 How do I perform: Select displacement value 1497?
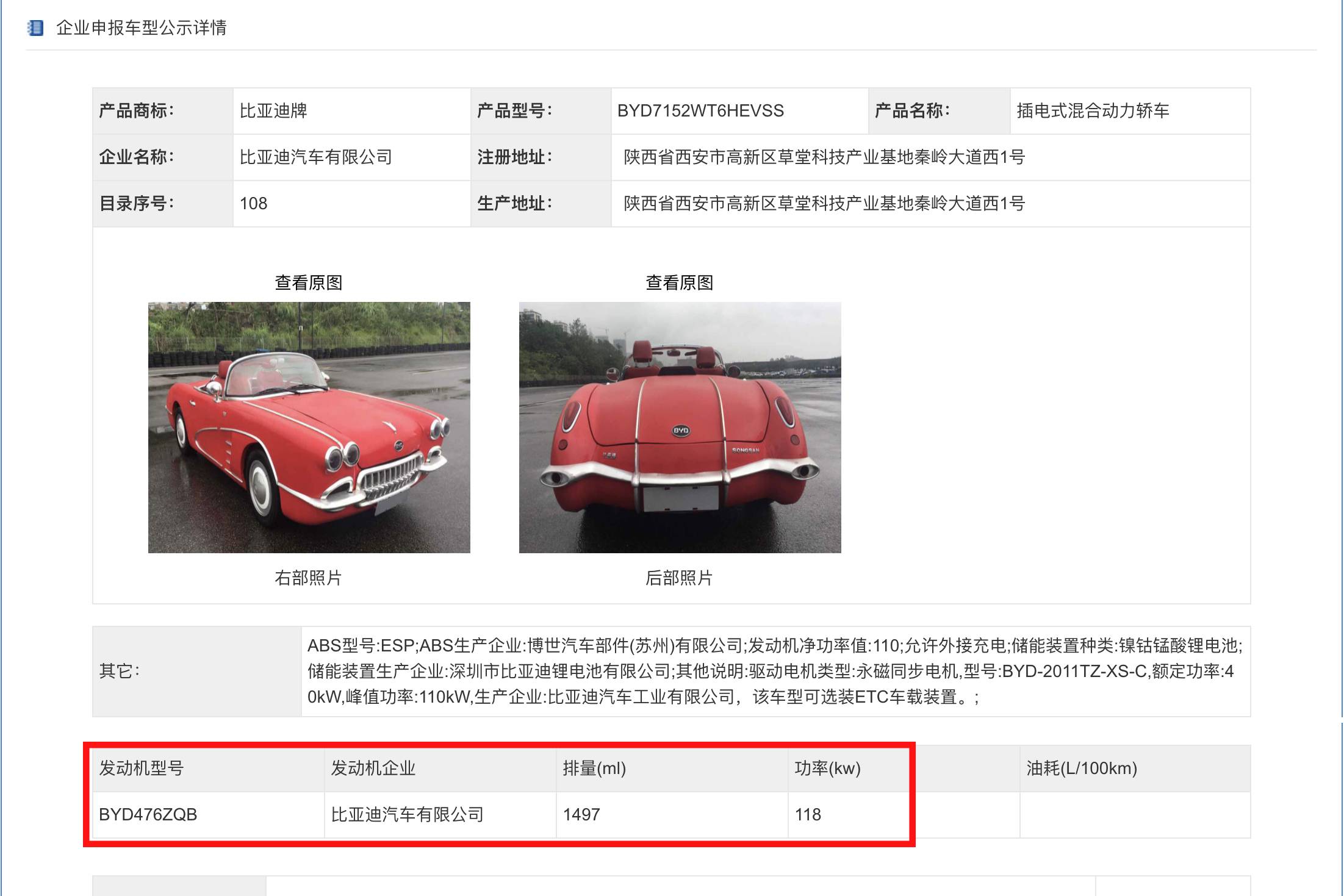point(581,815)
